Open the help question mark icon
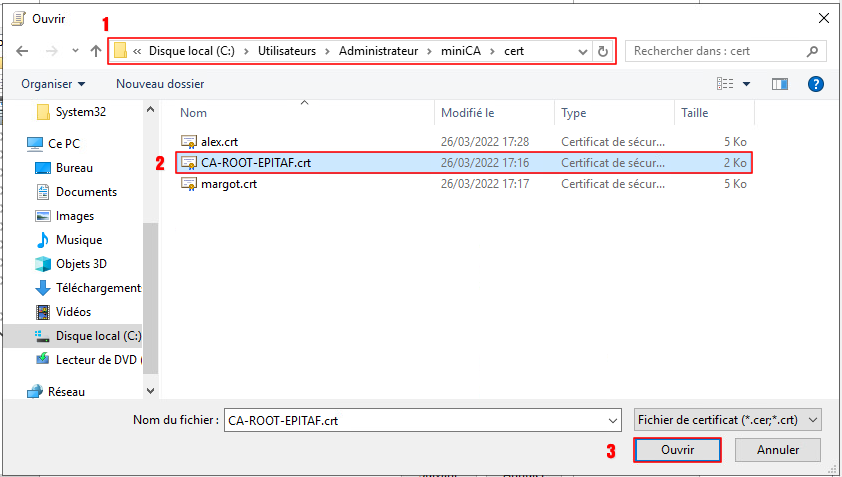 tap(815, 85)
